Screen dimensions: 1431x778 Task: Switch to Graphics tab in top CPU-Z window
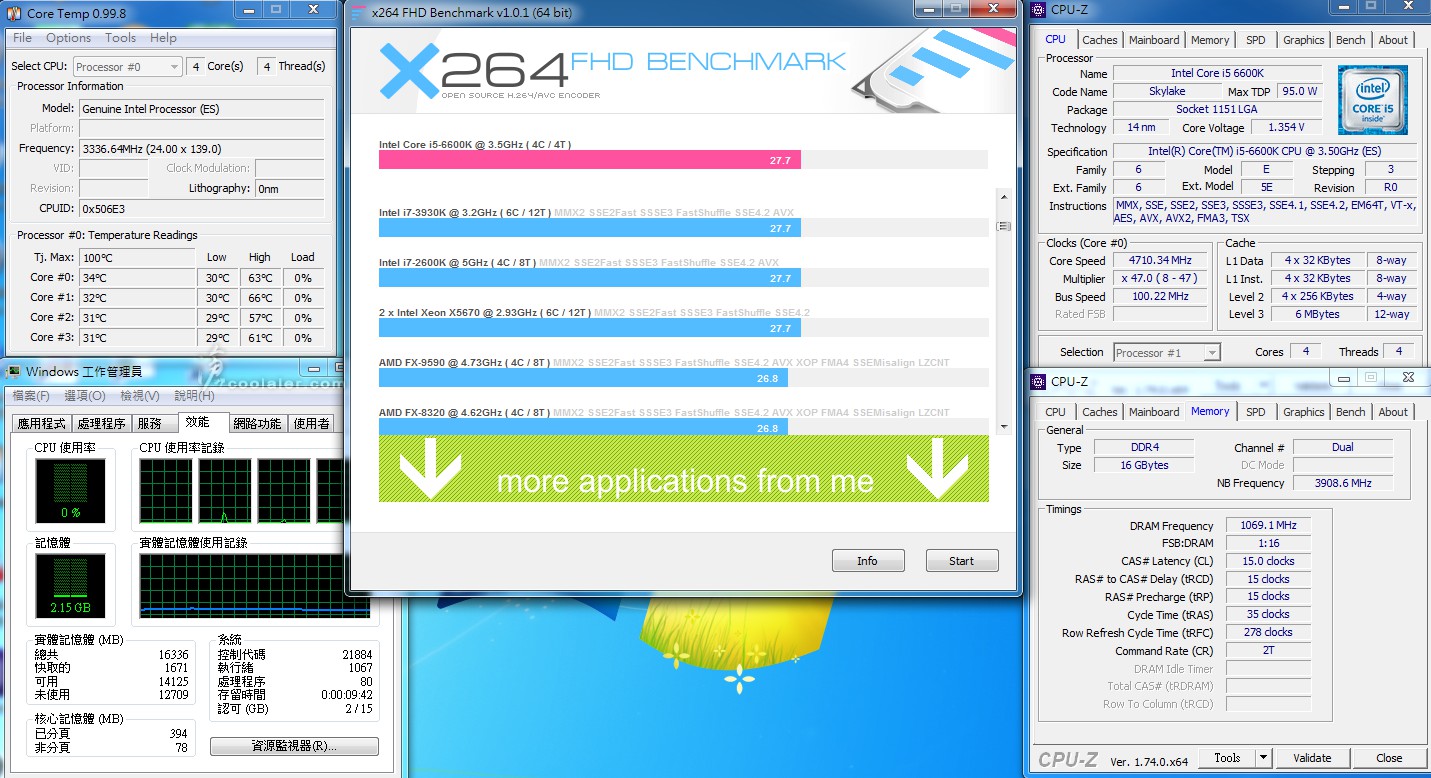click(1303, 40)
